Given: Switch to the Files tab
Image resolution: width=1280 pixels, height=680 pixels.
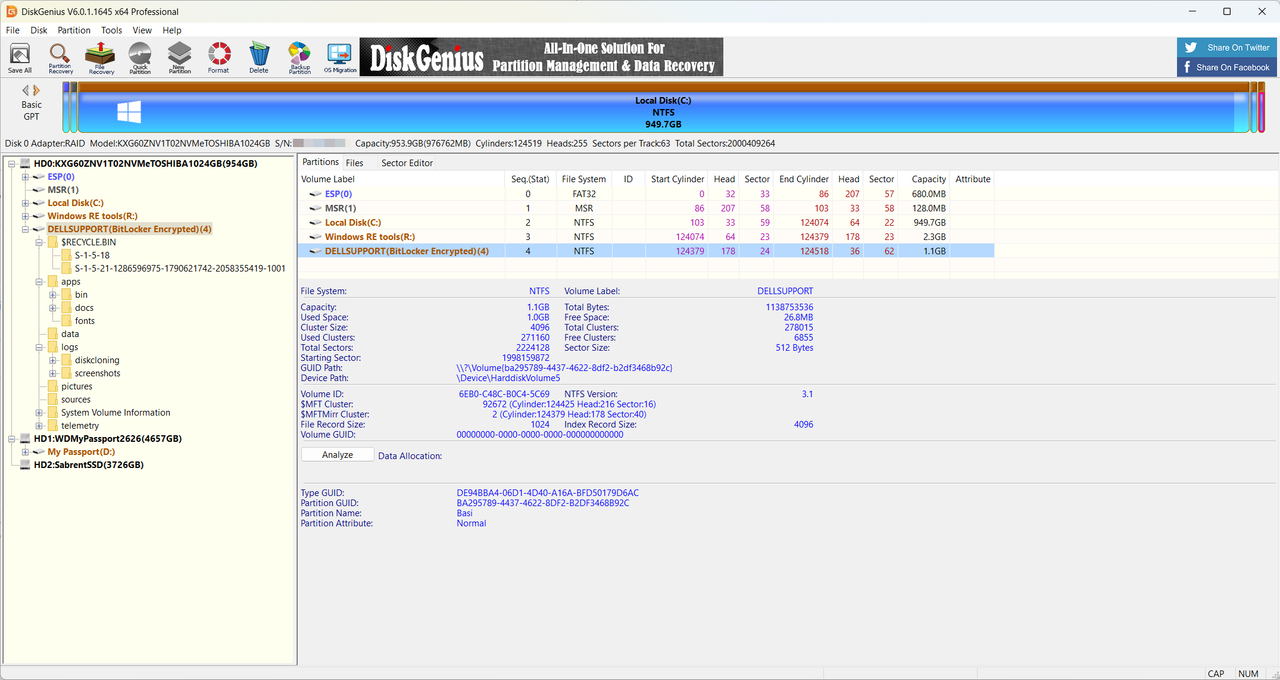Looking at the screenshot, I should coord(355,162).
